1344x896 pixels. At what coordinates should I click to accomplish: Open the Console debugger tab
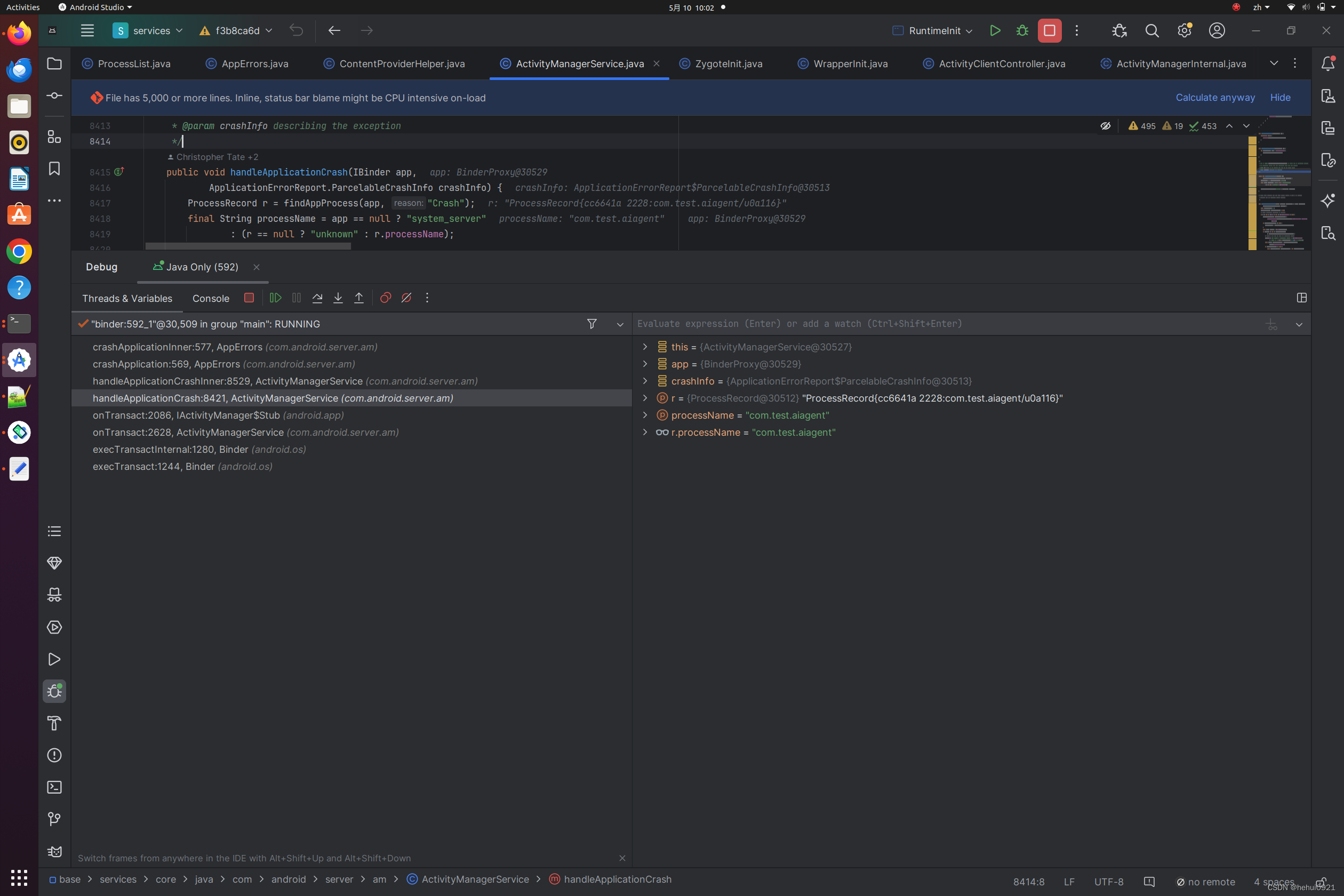pyautogui.click(x=211, y=298)
